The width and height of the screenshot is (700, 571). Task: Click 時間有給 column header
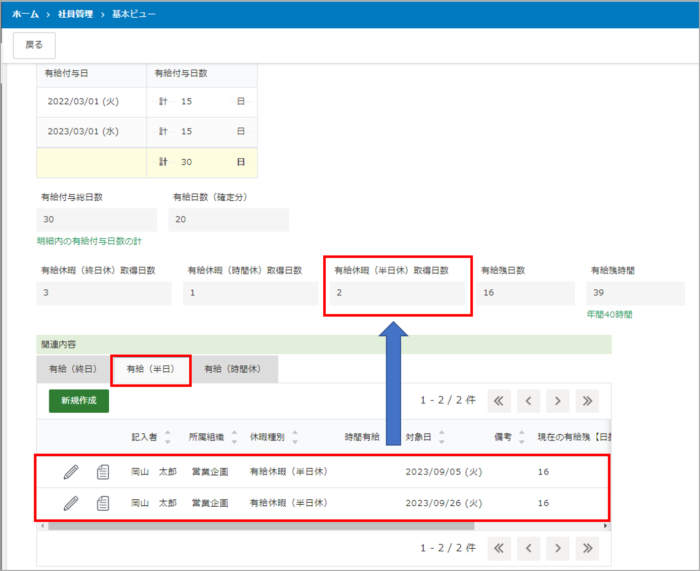click(362, 437)
